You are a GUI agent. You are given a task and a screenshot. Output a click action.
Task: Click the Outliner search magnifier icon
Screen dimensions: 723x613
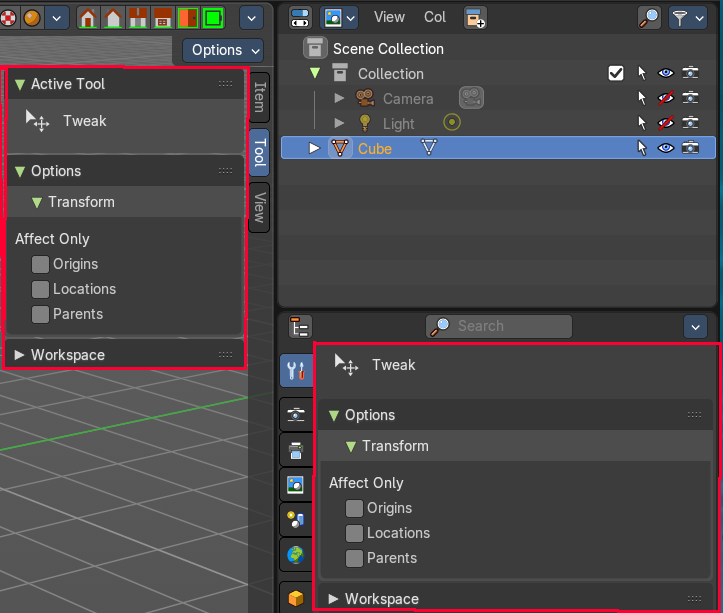649,18
